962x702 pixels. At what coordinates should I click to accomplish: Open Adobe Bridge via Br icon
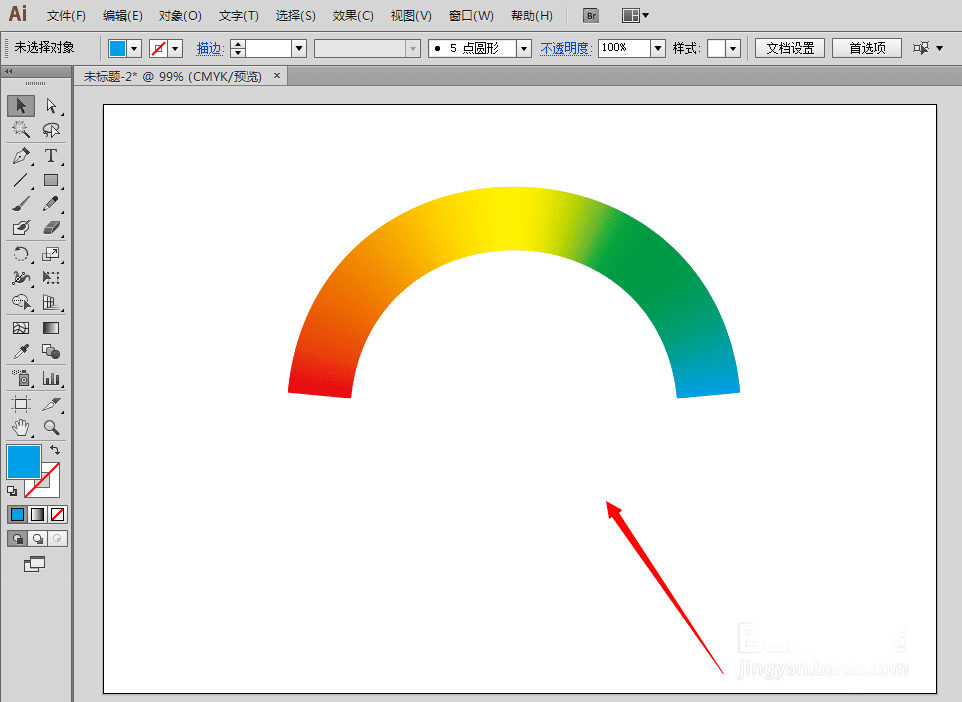(591, 15)
